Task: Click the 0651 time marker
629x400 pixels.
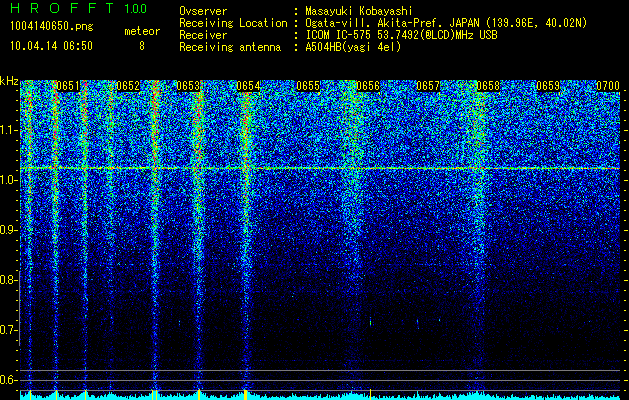Action: tap(68, 86)
